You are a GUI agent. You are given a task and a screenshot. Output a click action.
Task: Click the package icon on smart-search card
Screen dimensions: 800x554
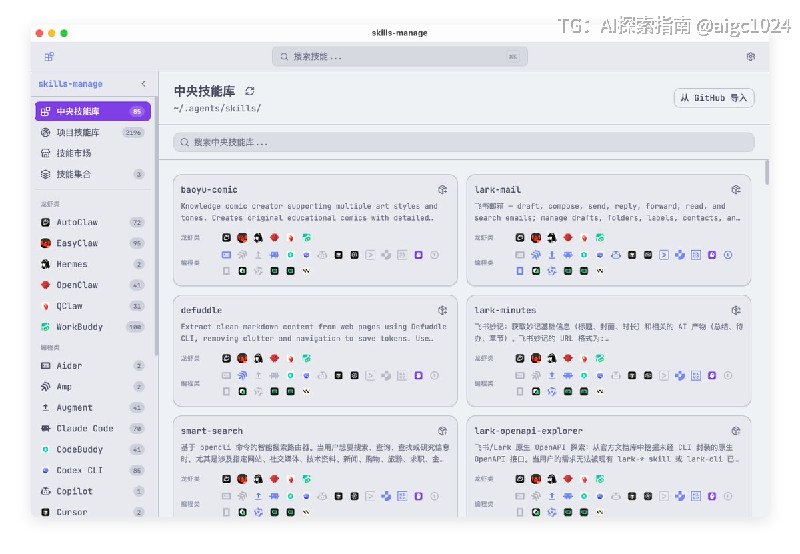point(442,431)
